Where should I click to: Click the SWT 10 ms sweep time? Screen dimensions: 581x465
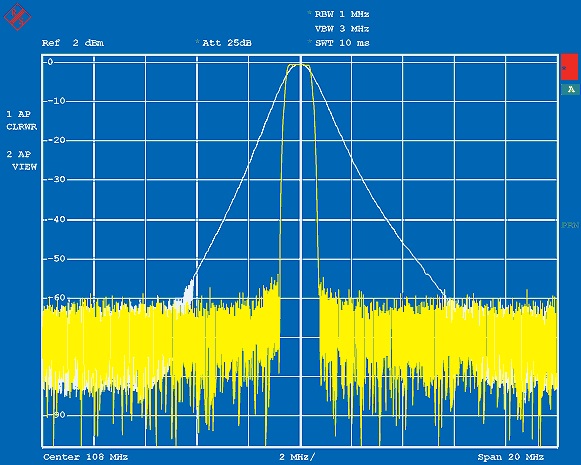point(342,43)
